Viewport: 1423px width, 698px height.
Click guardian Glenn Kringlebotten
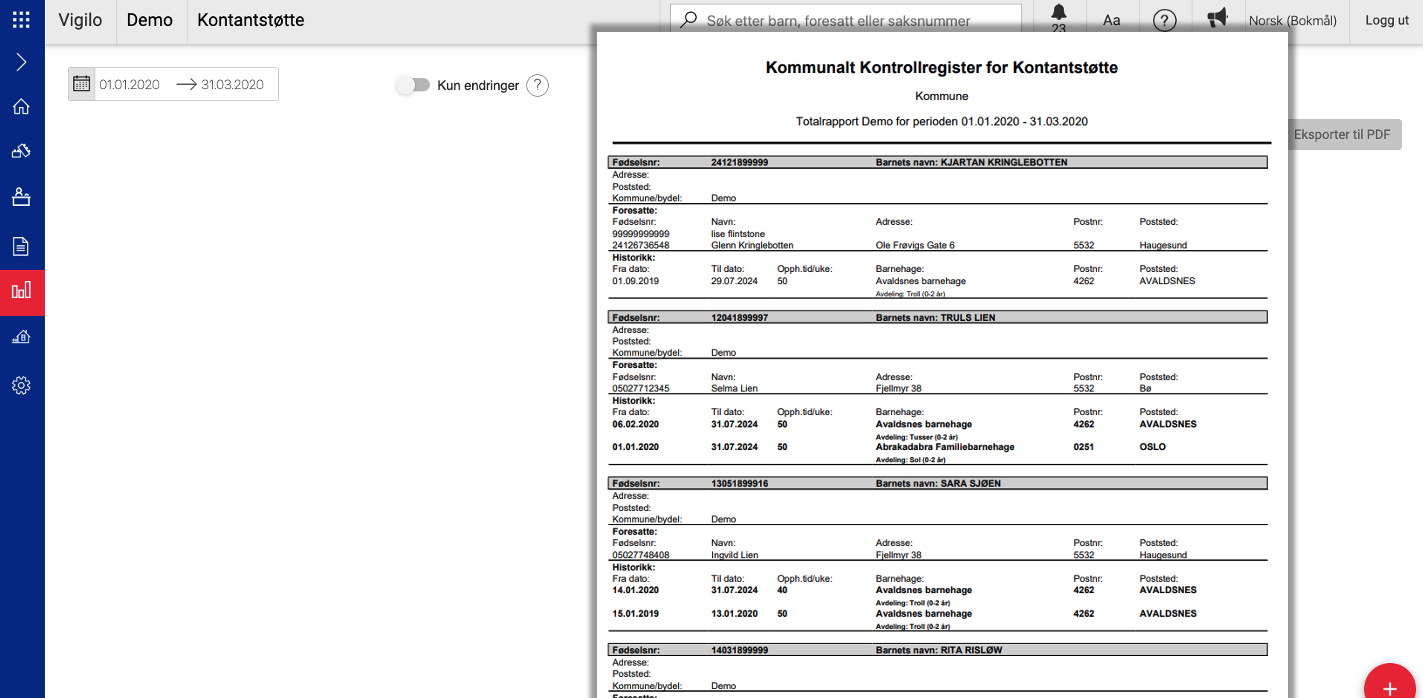coord(752,245)
